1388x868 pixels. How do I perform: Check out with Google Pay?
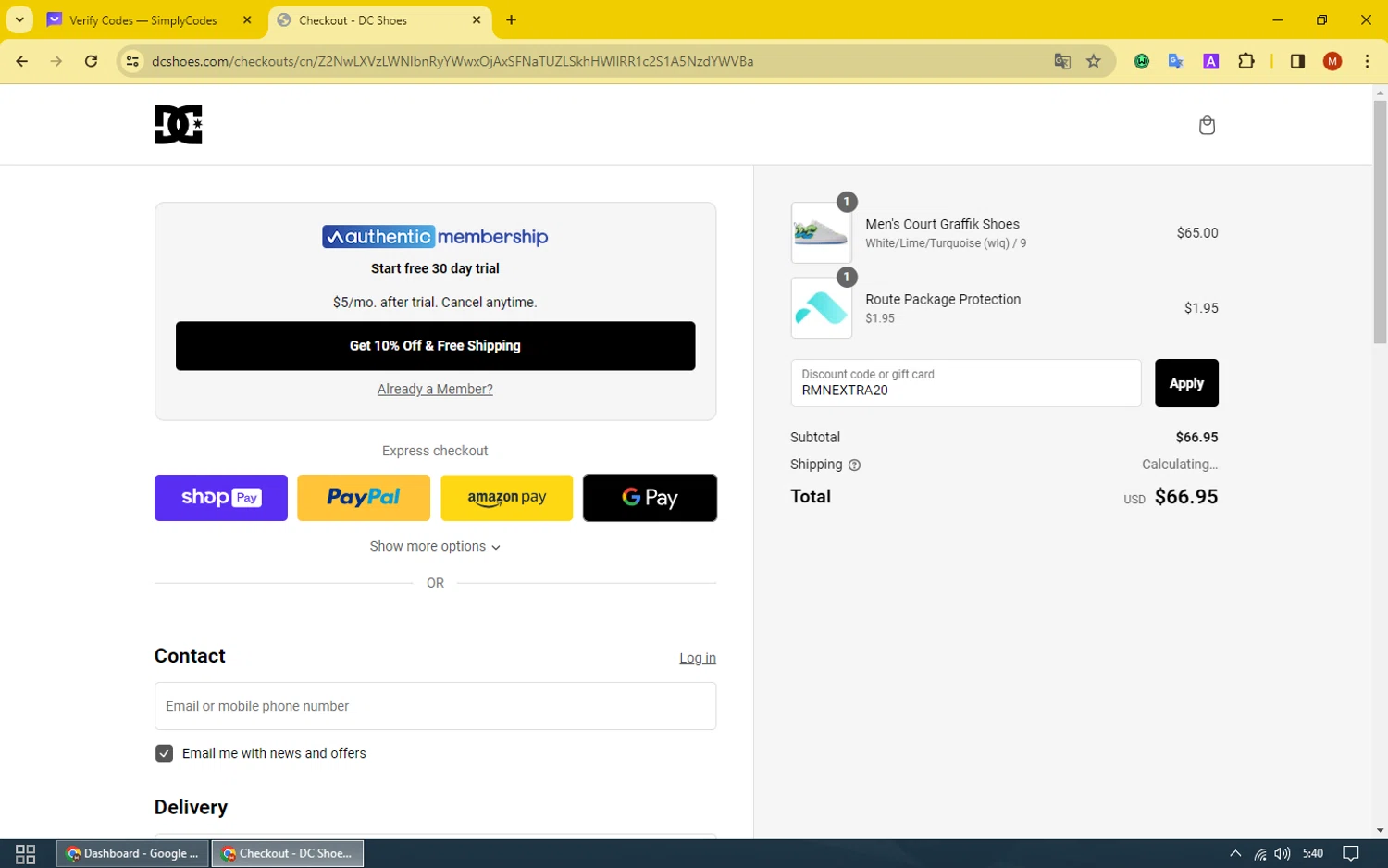point(650,498)
